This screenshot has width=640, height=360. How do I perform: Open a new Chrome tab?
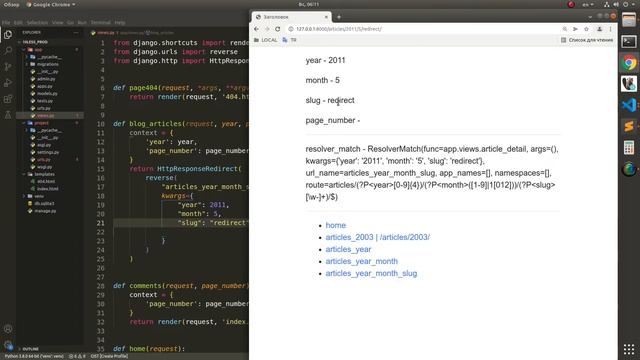point(339,17)
